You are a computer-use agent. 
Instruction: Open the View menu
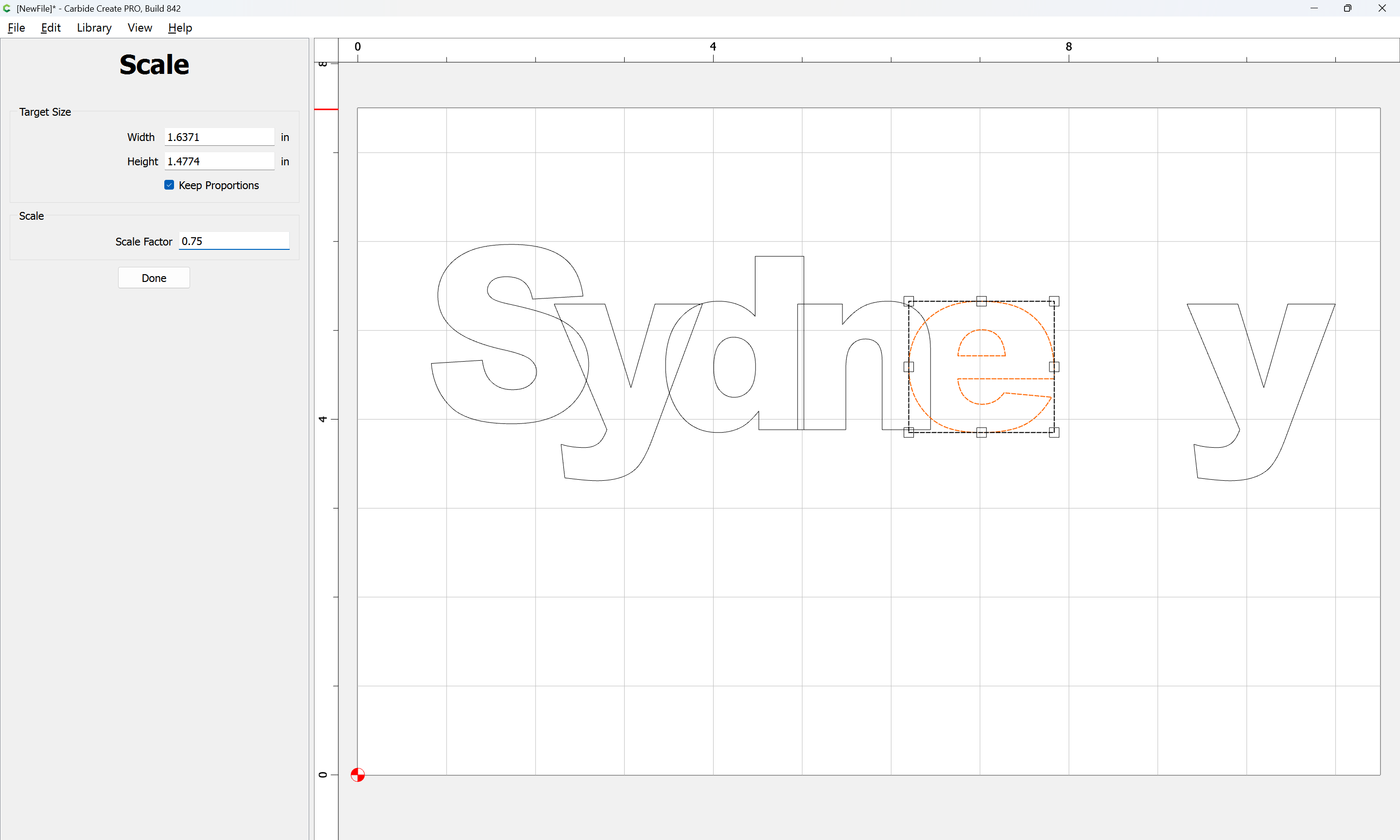(x=139, y=28)
